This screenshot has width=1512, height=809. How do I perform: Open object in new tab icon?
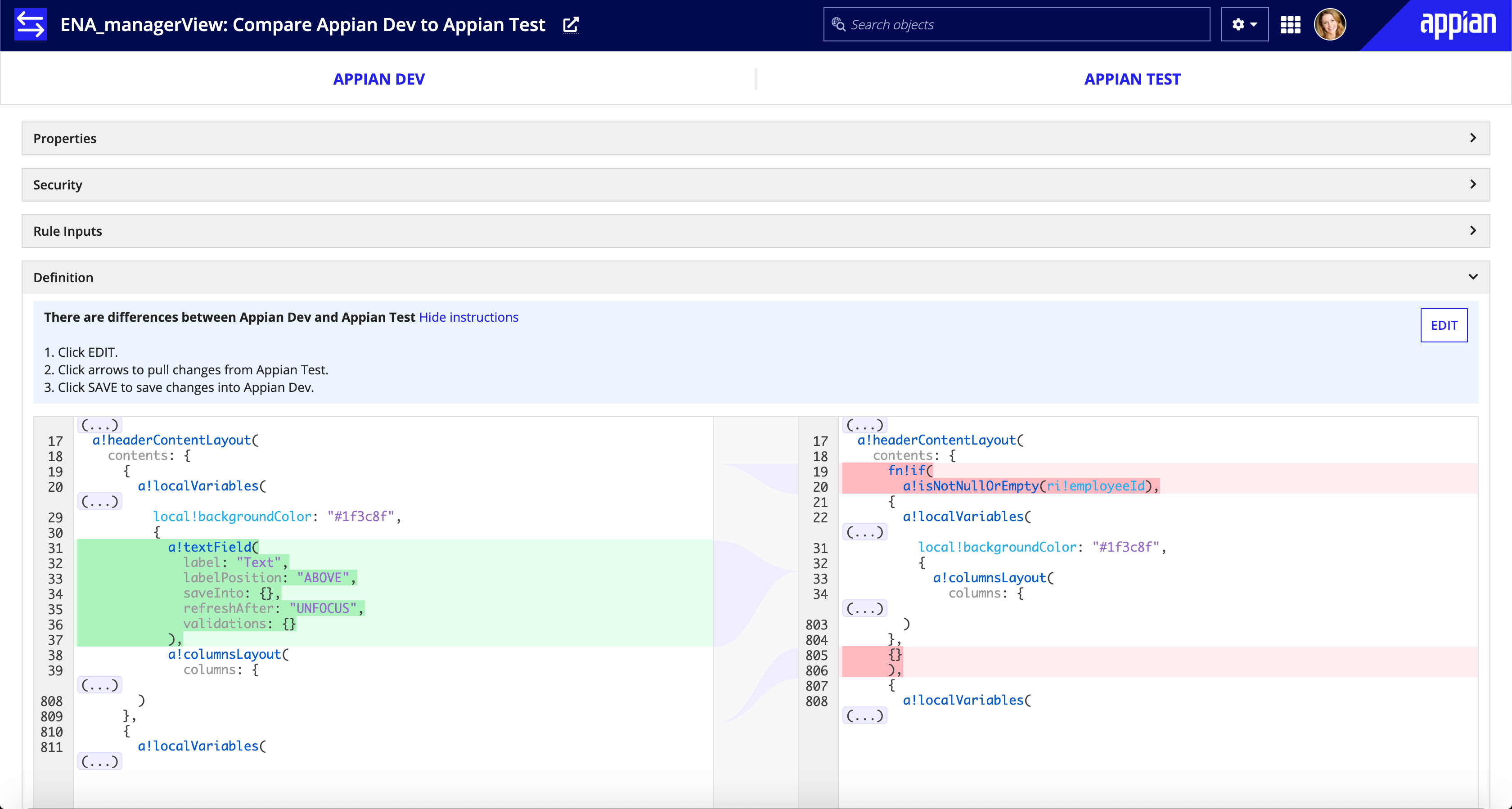571,25
